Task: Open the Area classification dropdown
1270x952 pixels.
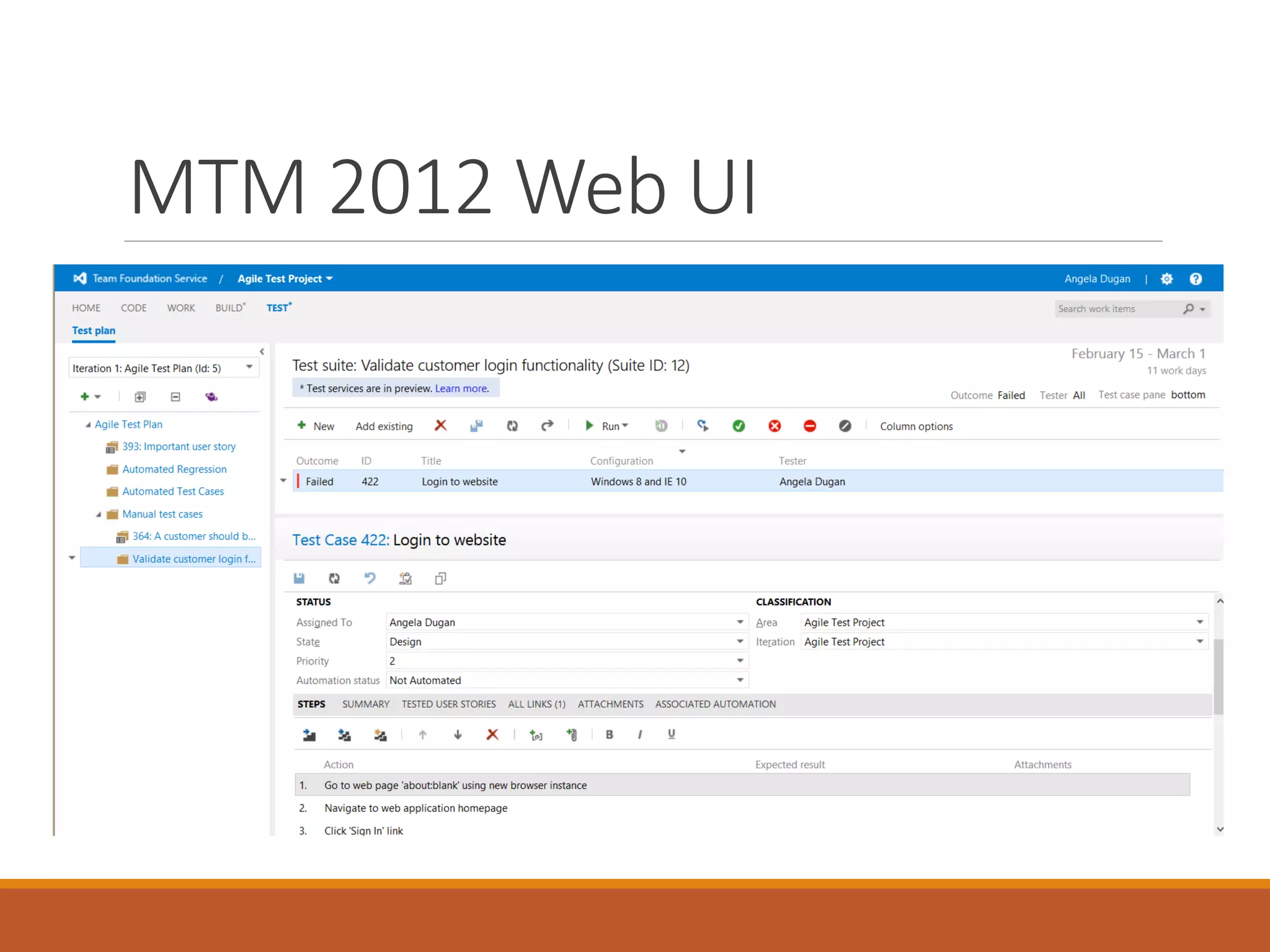Action: pyautogui.click(x=1200, y=622)
